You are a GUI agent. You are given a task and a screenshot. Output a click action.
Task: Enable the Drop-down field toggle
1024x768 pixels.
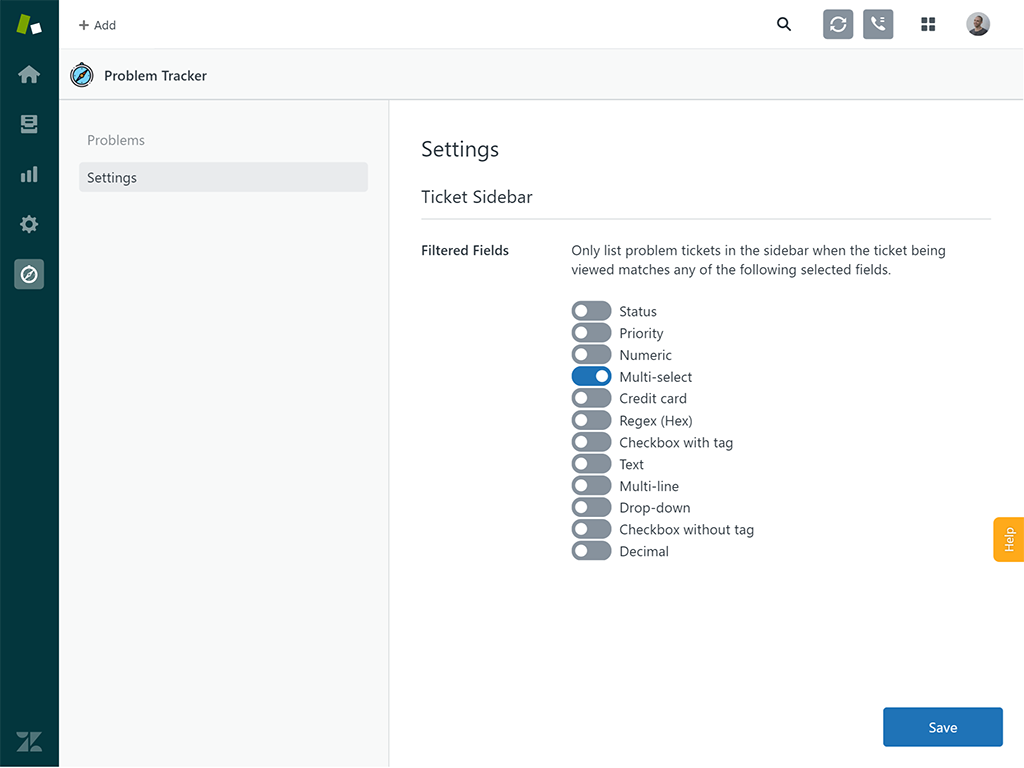[x=591, y=507]
